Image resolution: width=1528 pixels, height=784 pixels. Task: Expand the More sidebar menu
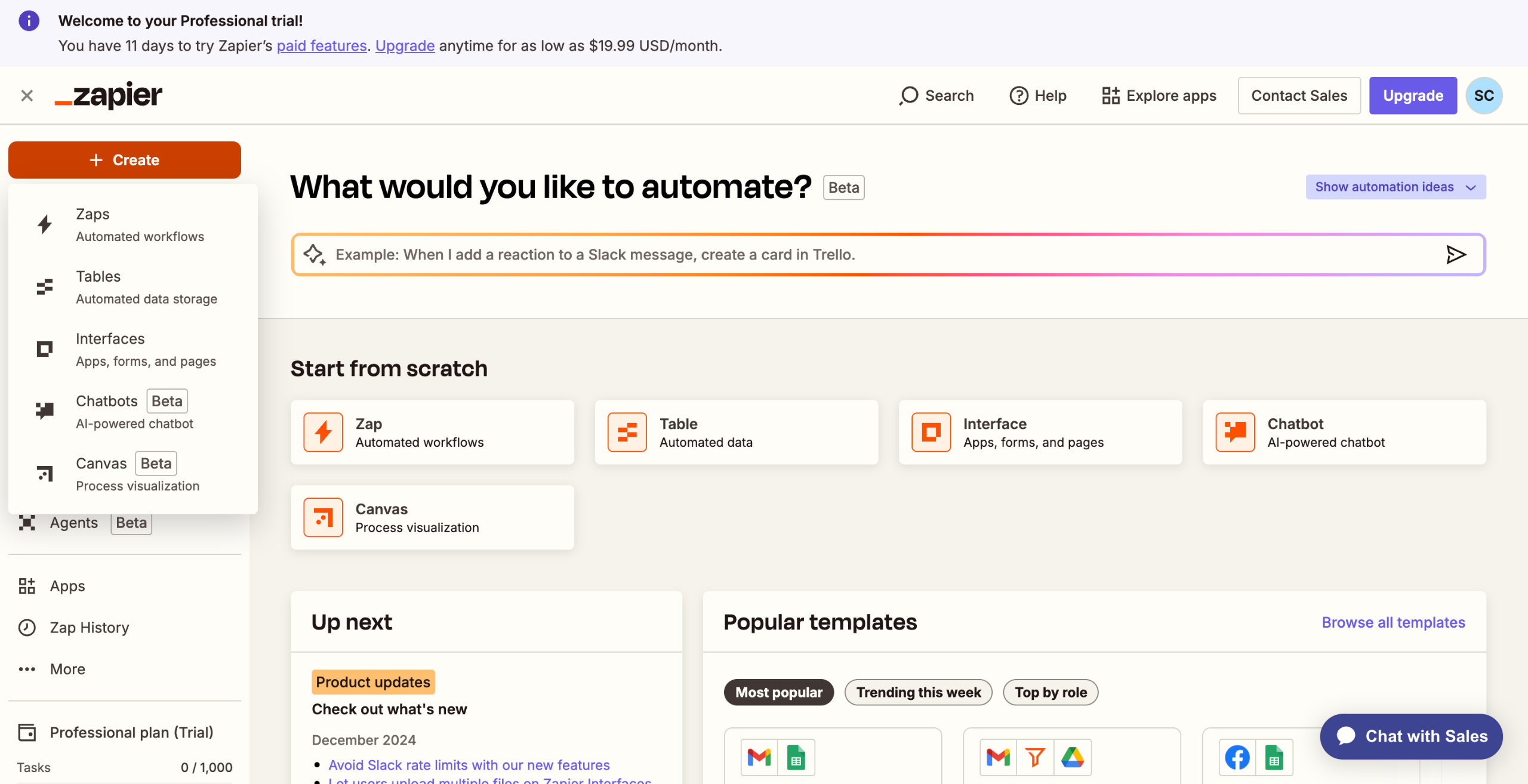[x=66, y=669]
